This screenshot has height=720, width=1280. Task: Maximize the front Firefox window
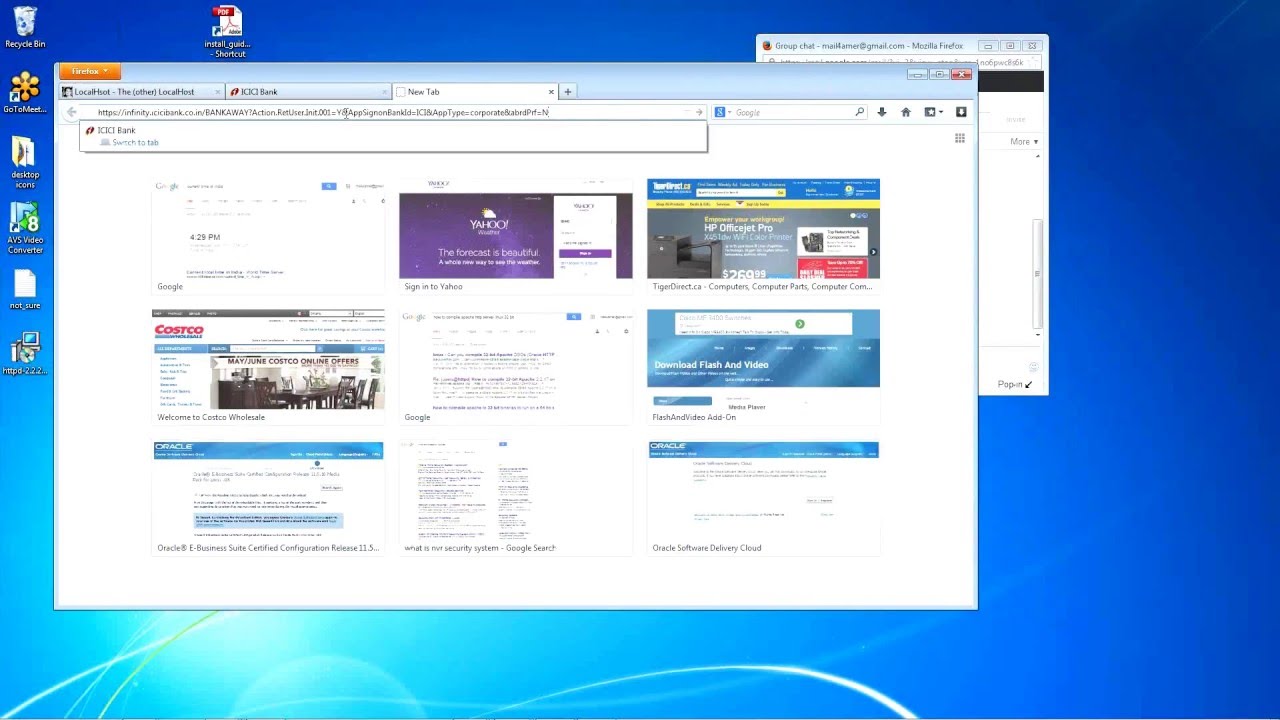click(x=939, y=75)
